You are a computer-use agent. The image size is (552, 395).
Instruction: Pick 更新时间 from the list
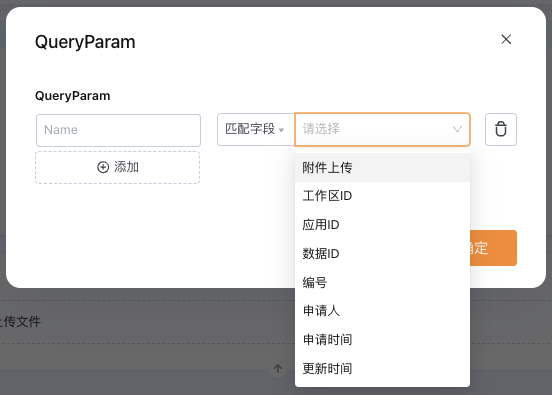point(382,369)
